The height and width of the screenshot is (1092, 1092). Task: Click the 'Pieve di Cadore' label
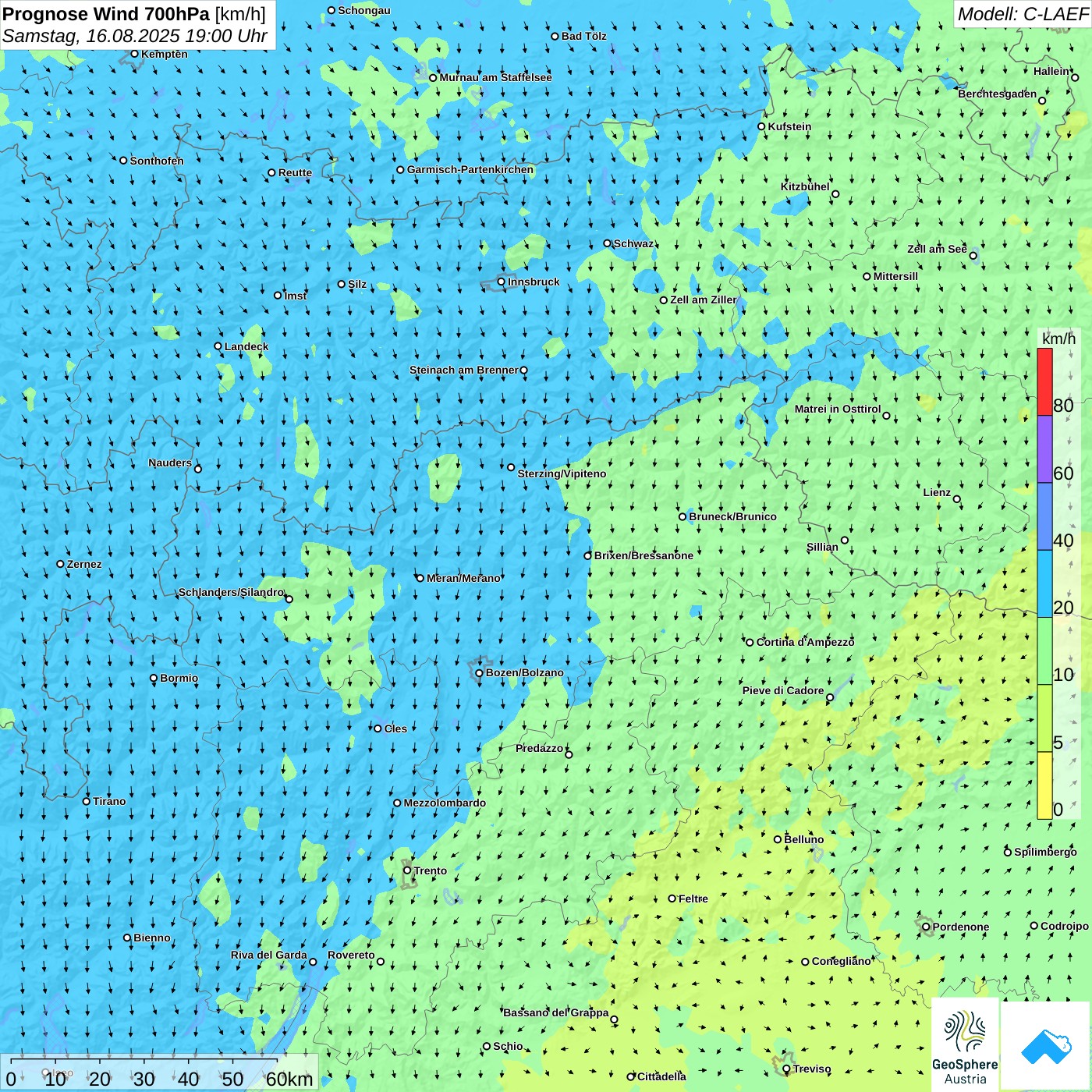point(783,690)
